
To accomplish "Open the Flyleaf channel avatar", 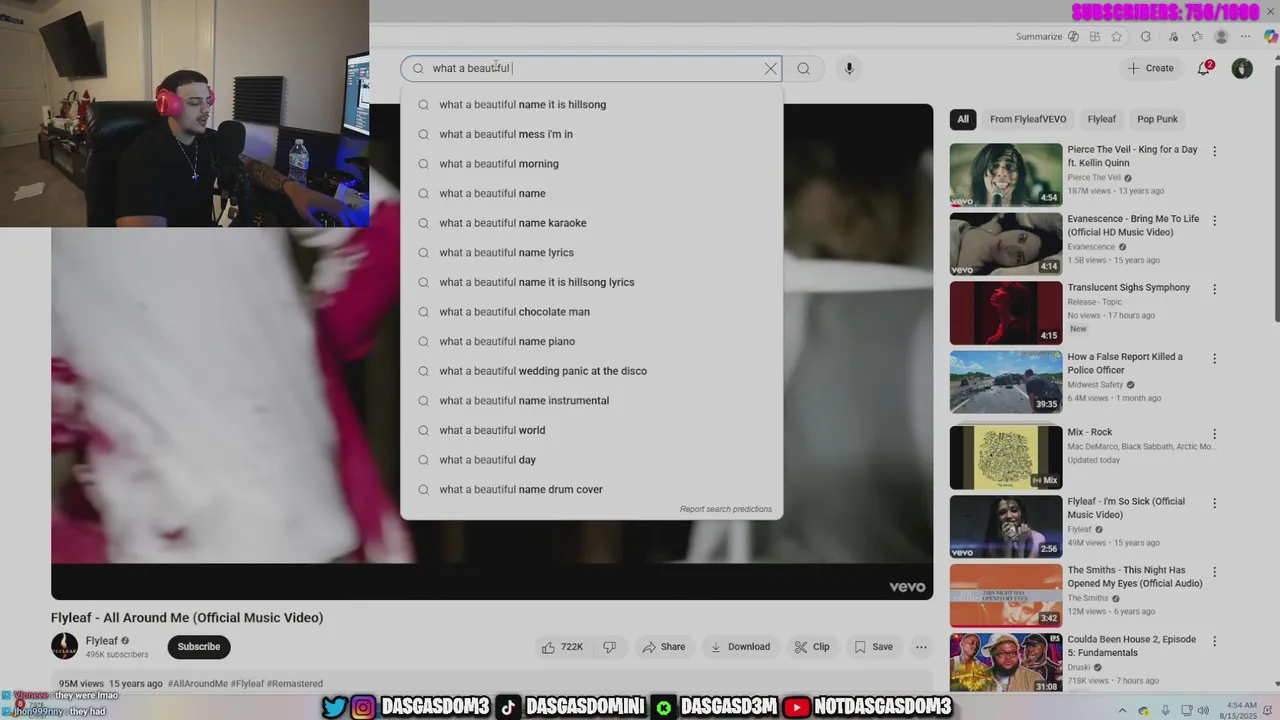I will pyautogui.click(x=64, y=646).
